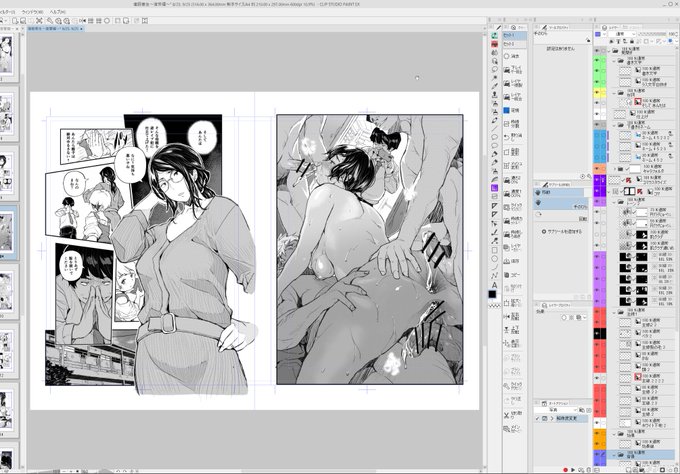Select the speech balloon tool below the magnifier
The image size is (680, 474).
pyautogui.click(x=494, y=69)
